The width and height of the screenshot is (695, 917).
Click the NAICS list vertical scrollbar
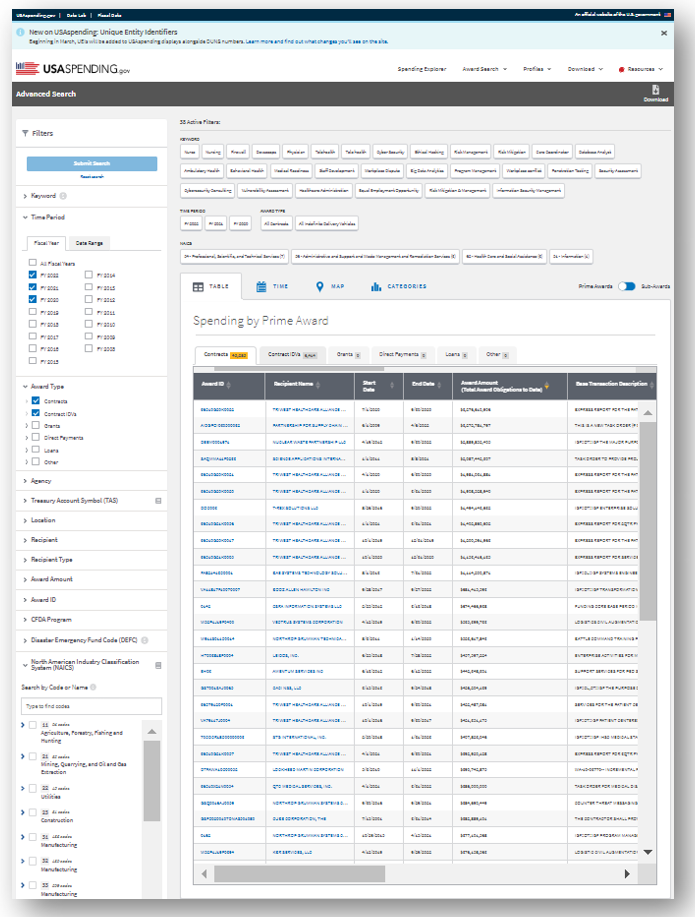[x=152, y=781]
